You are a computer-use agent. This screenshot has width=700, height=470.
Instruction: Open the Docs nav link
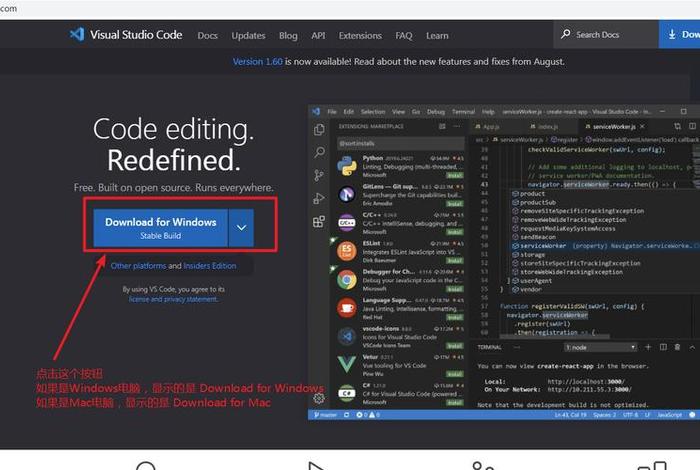click(x=208, y=35)
